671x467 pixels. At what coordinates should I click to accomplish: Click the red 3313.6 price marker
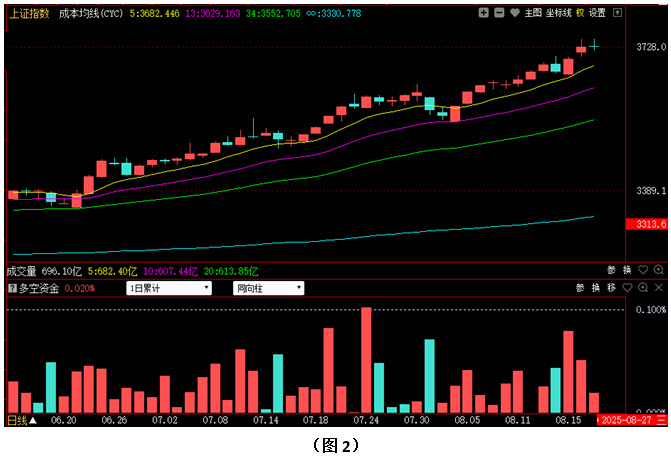647,224
